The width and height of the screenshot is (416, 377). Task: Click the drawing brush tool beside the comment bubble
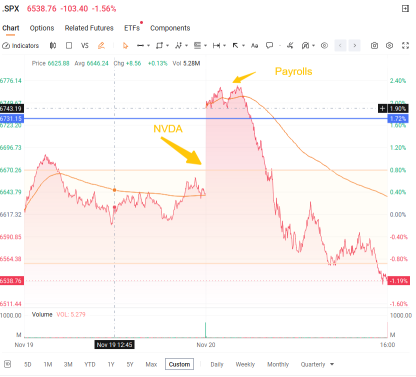point(290,46)
